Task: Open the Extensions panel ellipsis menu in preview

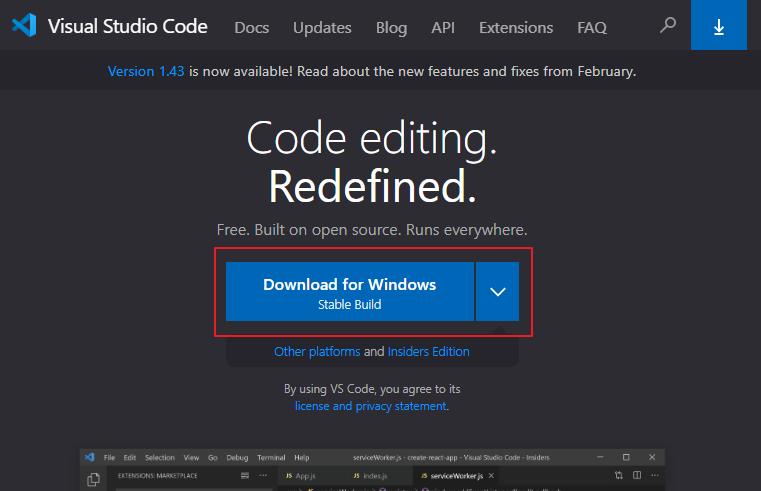Action: [263, 475]
